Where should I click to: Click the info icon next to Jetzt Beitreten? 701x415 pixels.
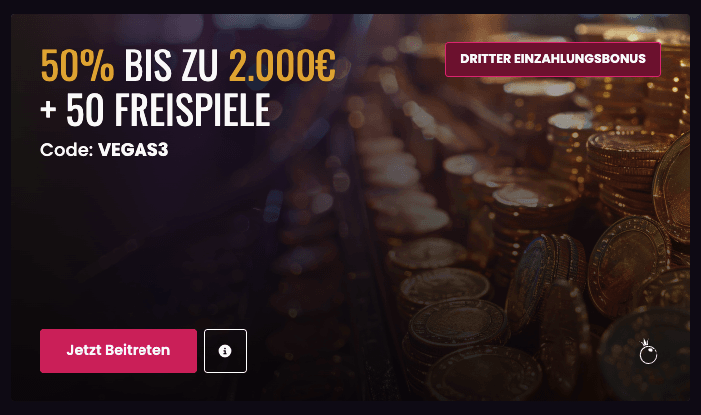pyautogui.click(x=225, y=351)
